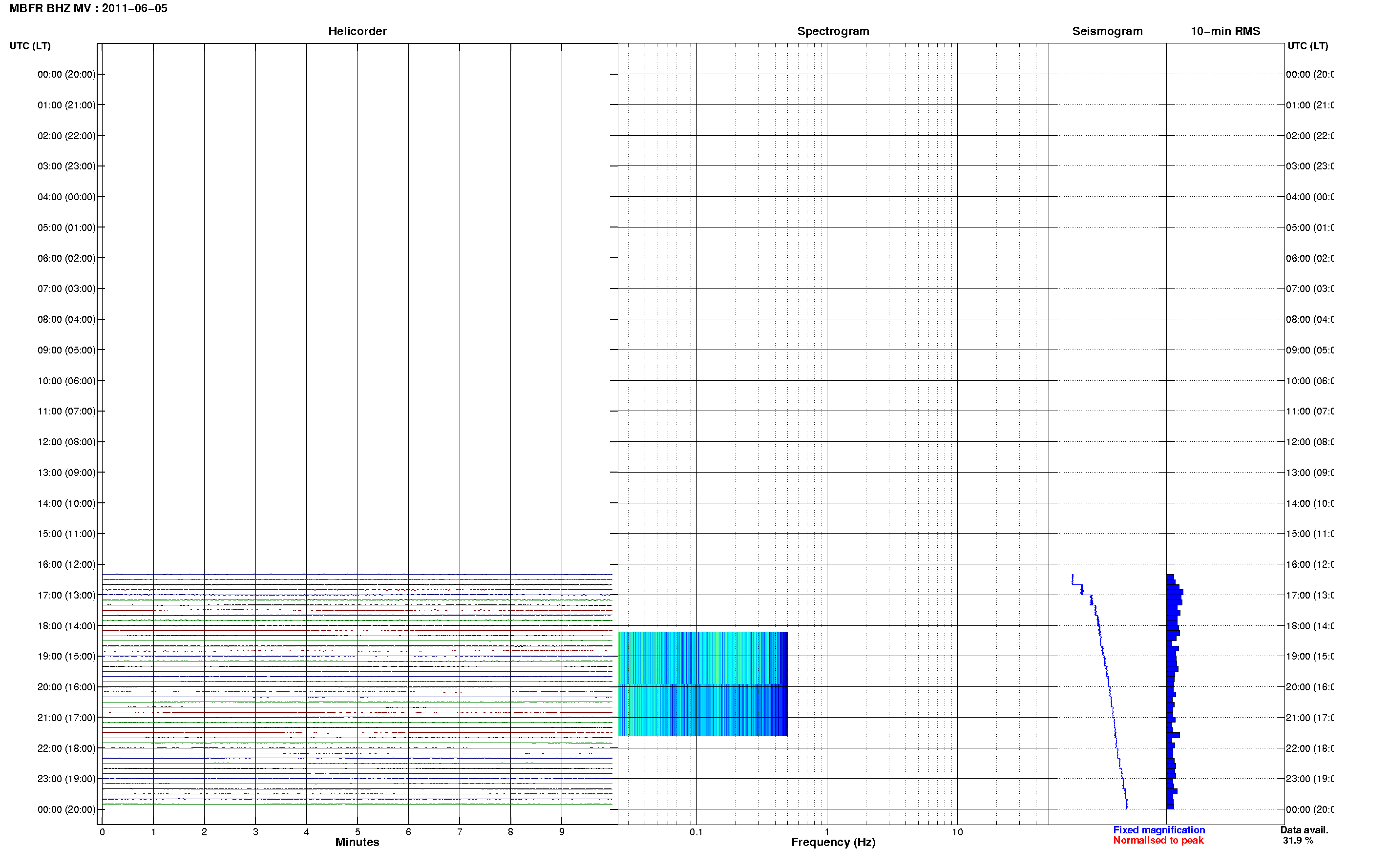Select the 'Spectrogram' panel heading

[x=833, y=32]
